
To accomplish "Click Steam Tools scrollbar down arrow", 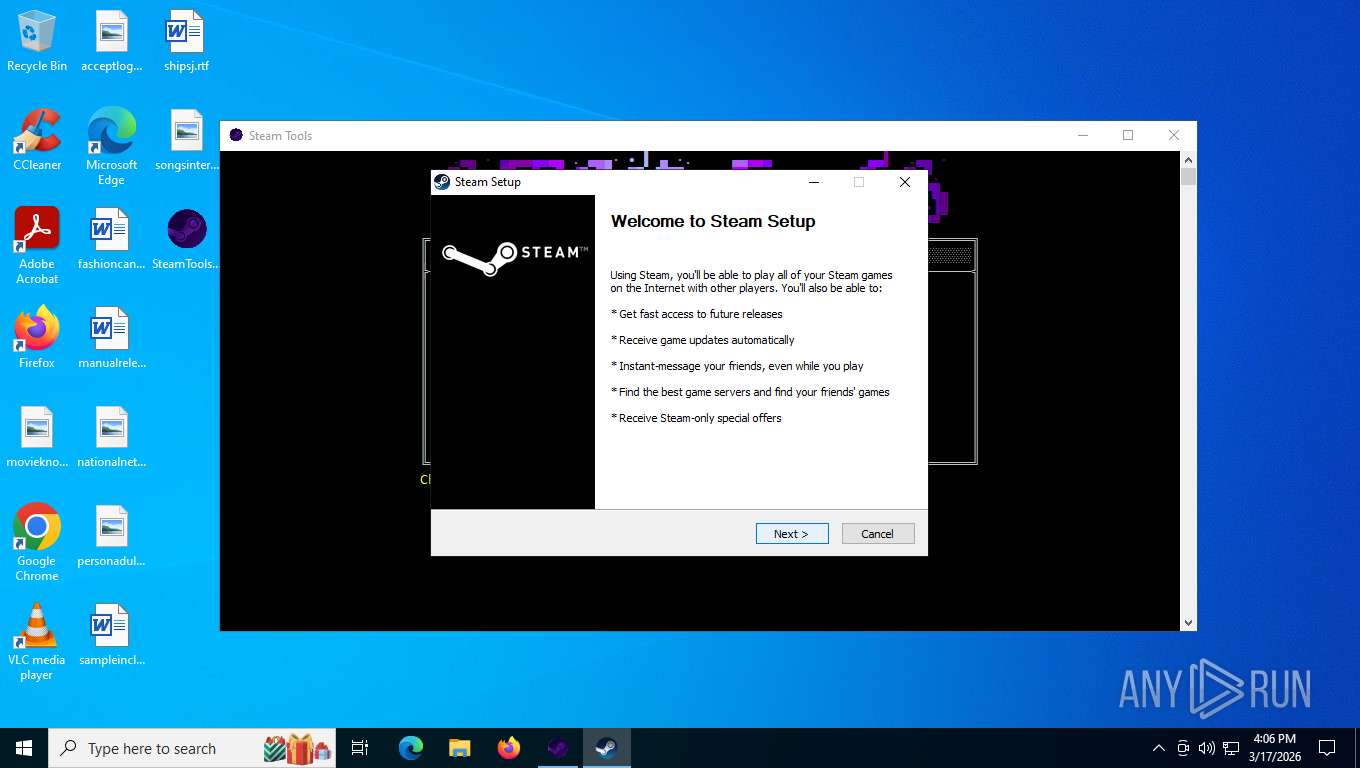I will [x=1188, y=622].
